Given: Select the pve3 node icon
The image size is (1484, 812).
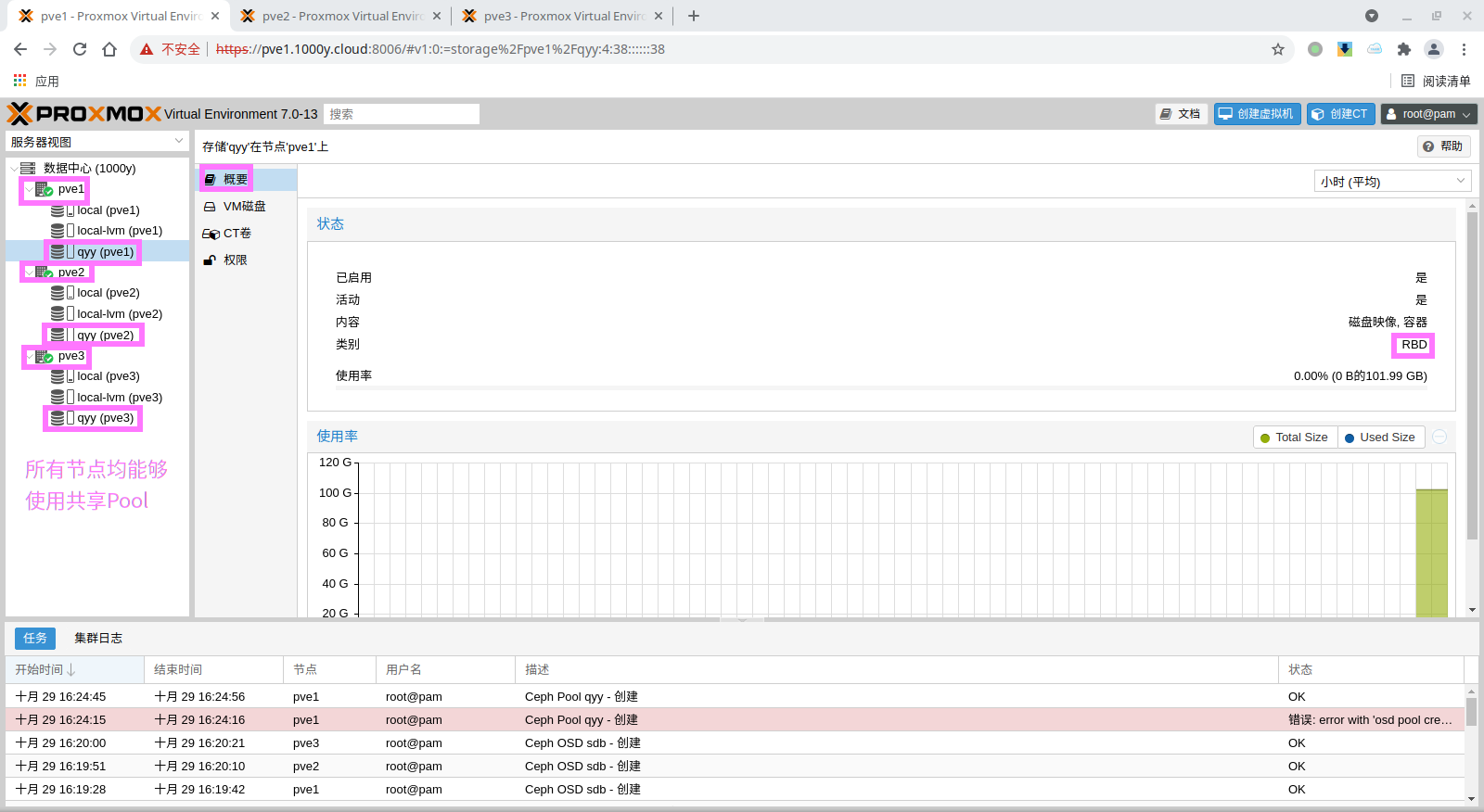Looking at the screenshot, I should tap(44, 356).
